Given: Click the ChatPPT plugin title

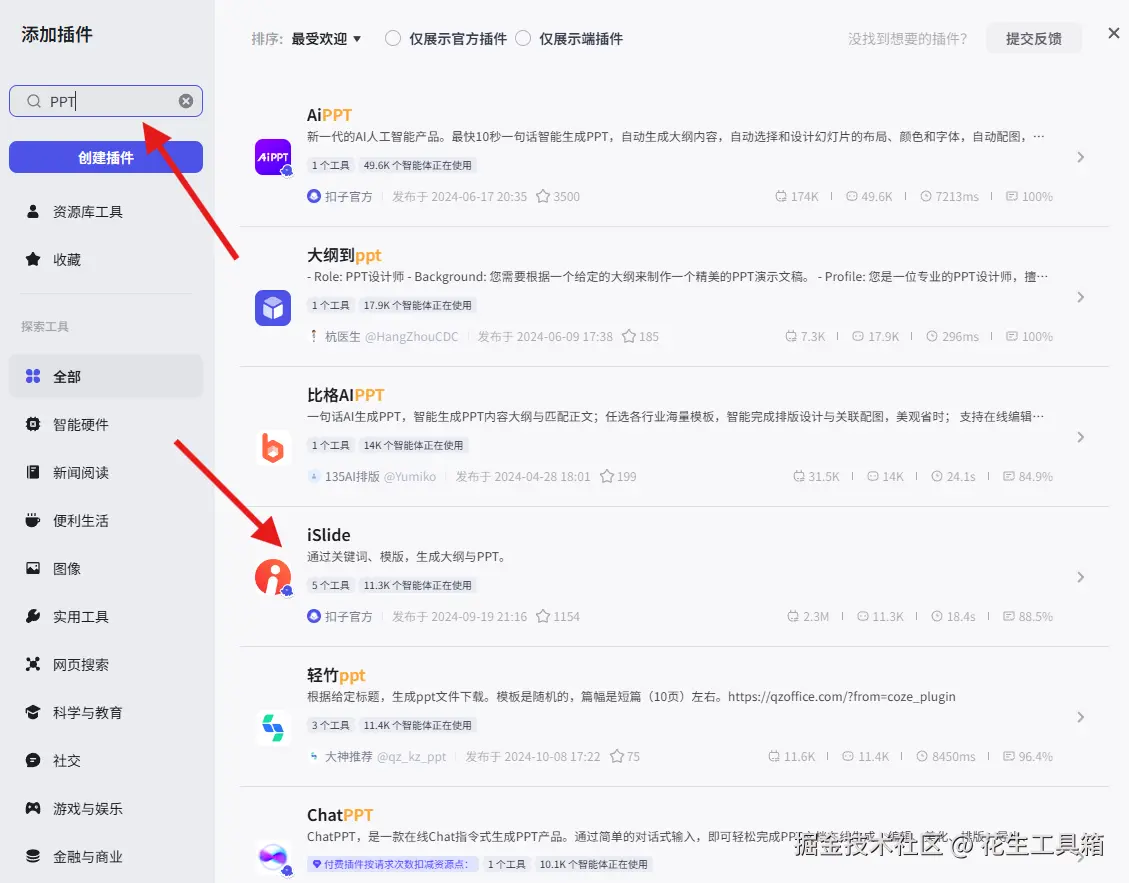Looking at the screenshot, I should click(x=340, y=815).
